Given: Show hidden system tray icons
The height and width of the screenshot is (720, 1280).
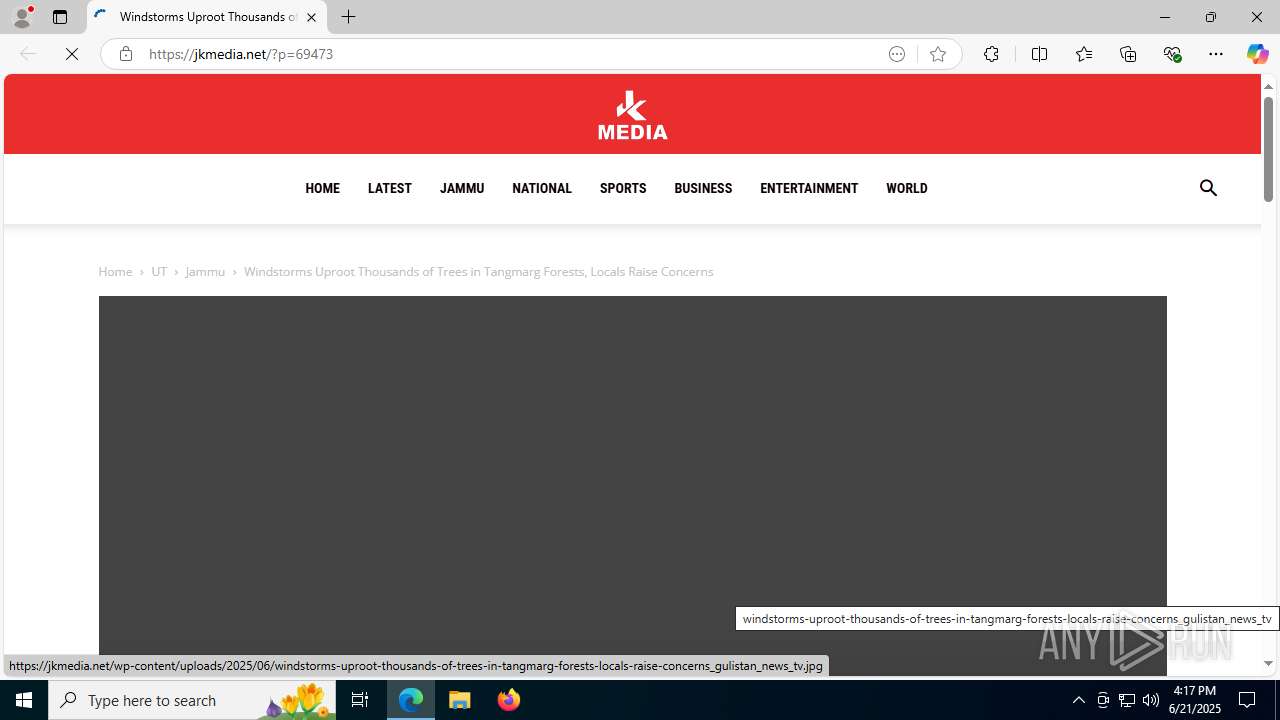Looking at the screenshot, I should tap(1078, 700).
